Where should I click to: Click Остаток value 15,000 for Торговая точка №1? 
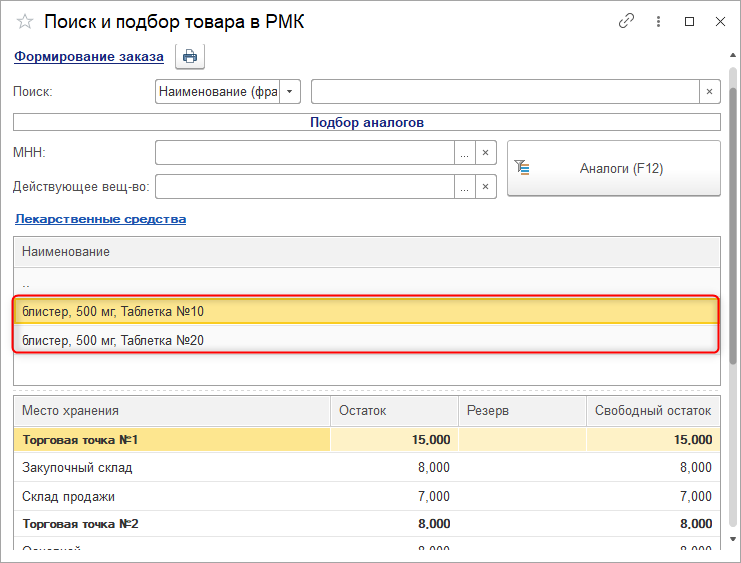pos(431,440)
